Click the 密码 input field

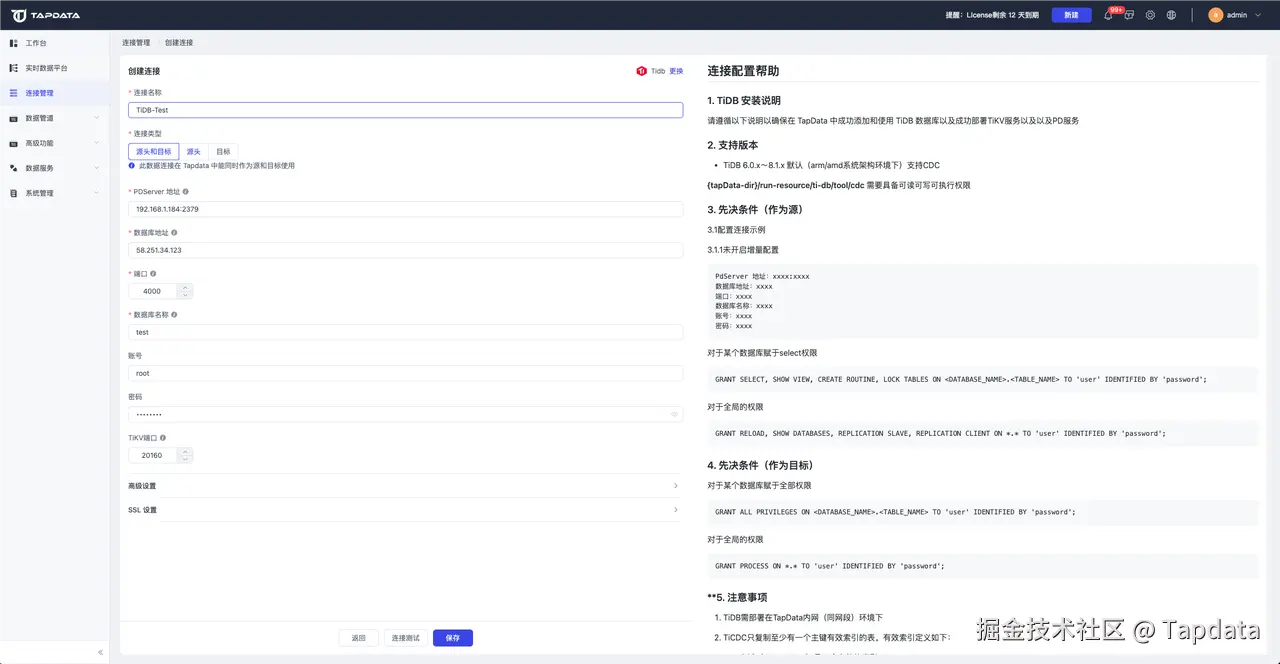coord(405,414)
